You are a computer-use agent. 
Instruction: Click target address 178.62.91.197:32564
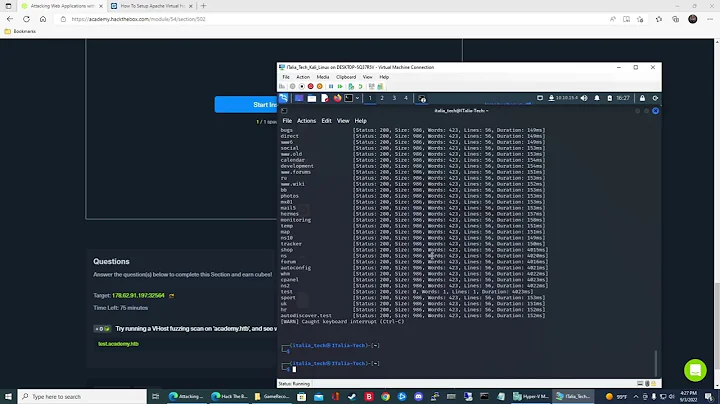(x=138, y=296)
